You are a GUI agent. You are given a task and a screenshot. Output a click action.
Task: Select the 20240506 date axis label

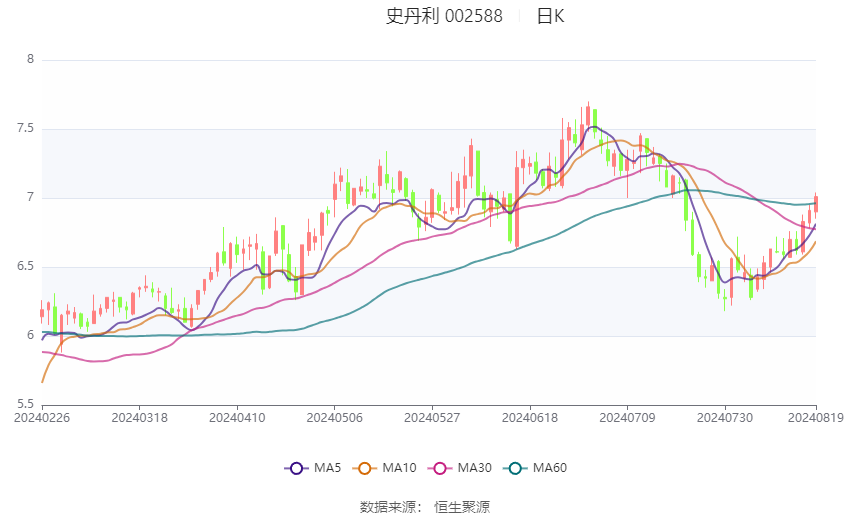(x=334, y=418)
